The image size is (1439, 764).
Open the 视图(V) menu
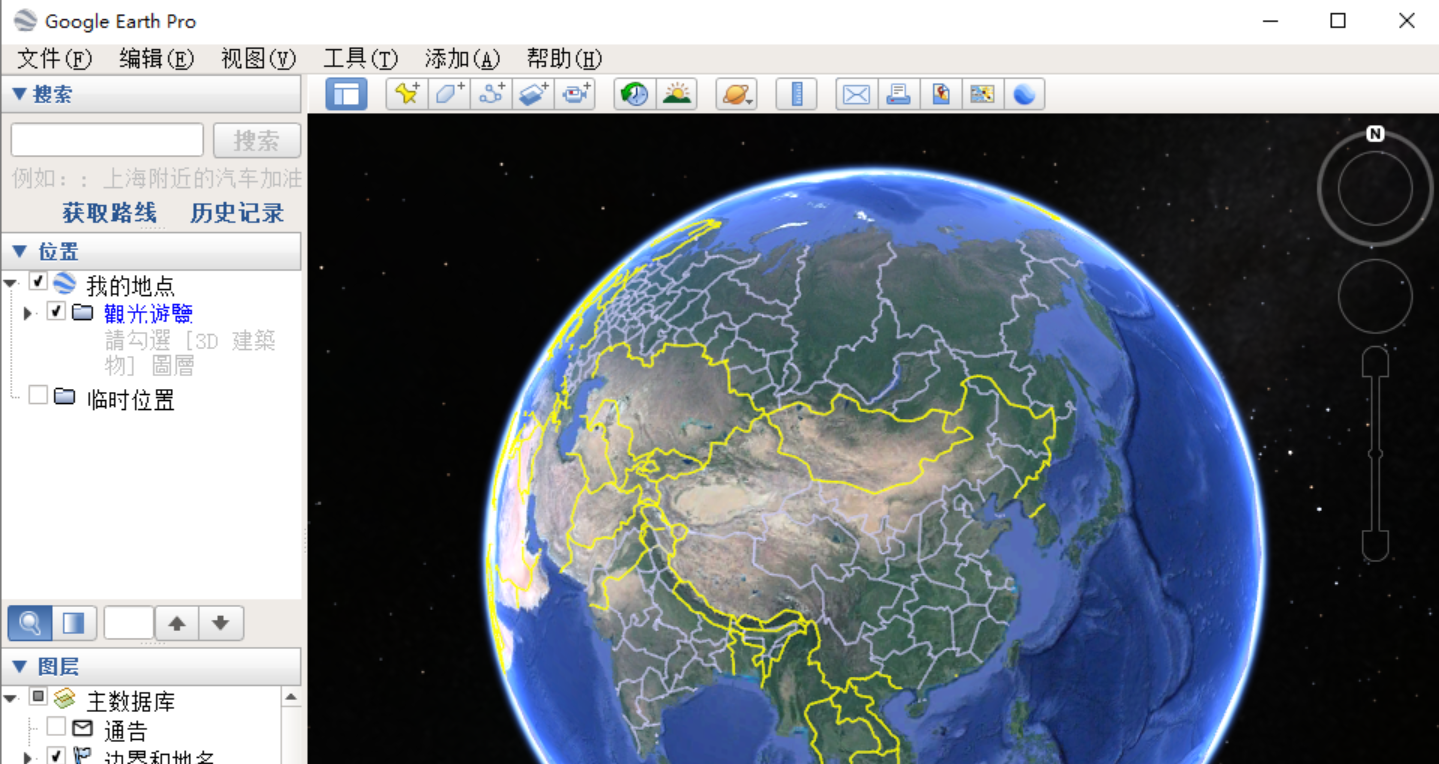(259, 59)
